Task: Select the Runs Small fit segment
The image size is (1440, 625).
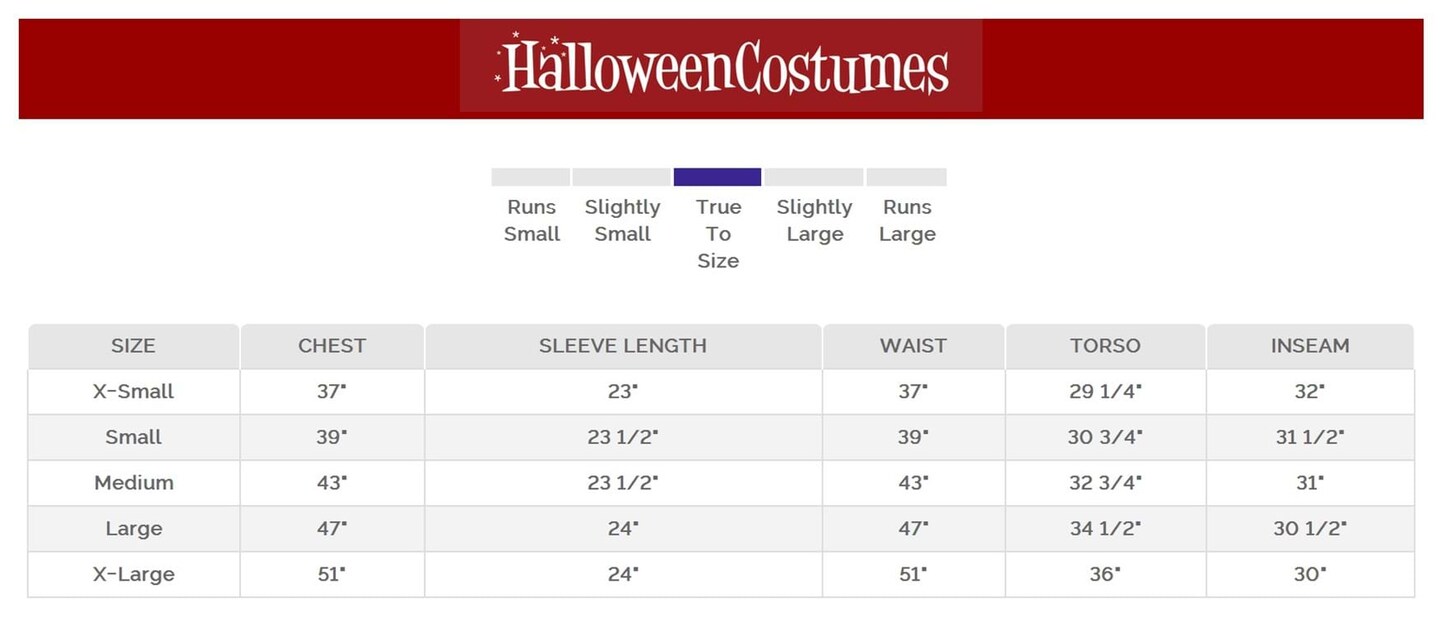Action: pyautogui.click(x=531, y=178)
